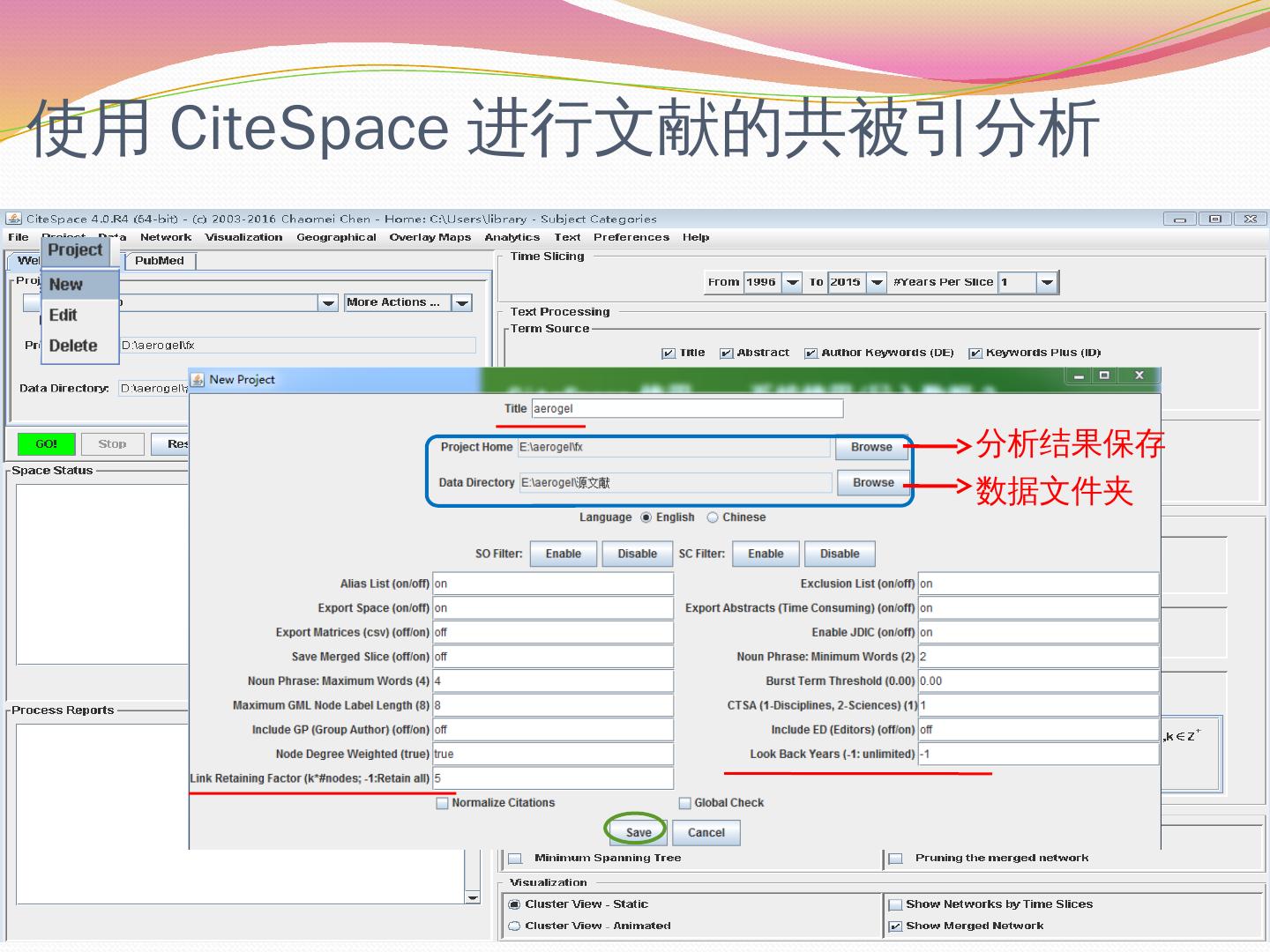The image size is (1270, 952).
Task: Edit the Look Back Years field
Action: [1038, 754]
